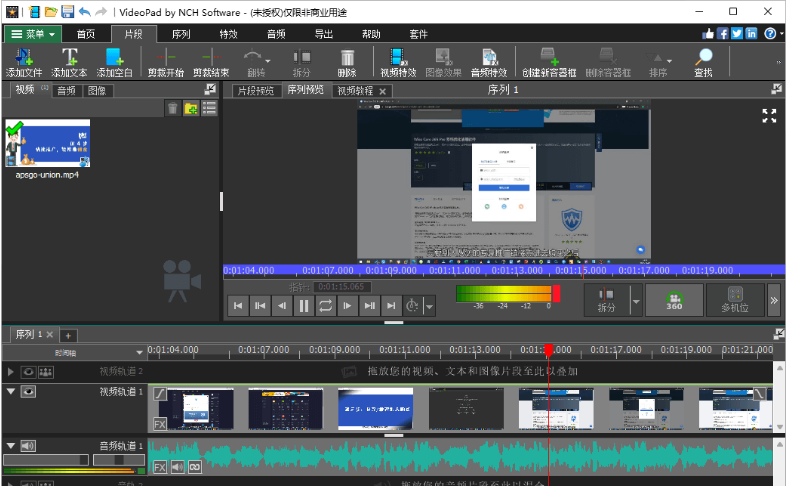Toggle visibility eye of 视频轨道 2
This screenshot has width=793, height=486.
pyautogui.click(x=28, y=372)
